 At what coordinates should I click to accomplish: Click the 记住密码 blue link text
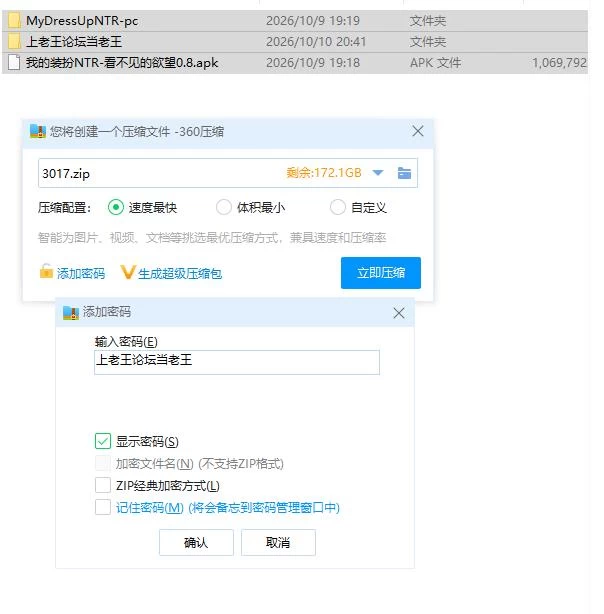click(x=228, y=508)
